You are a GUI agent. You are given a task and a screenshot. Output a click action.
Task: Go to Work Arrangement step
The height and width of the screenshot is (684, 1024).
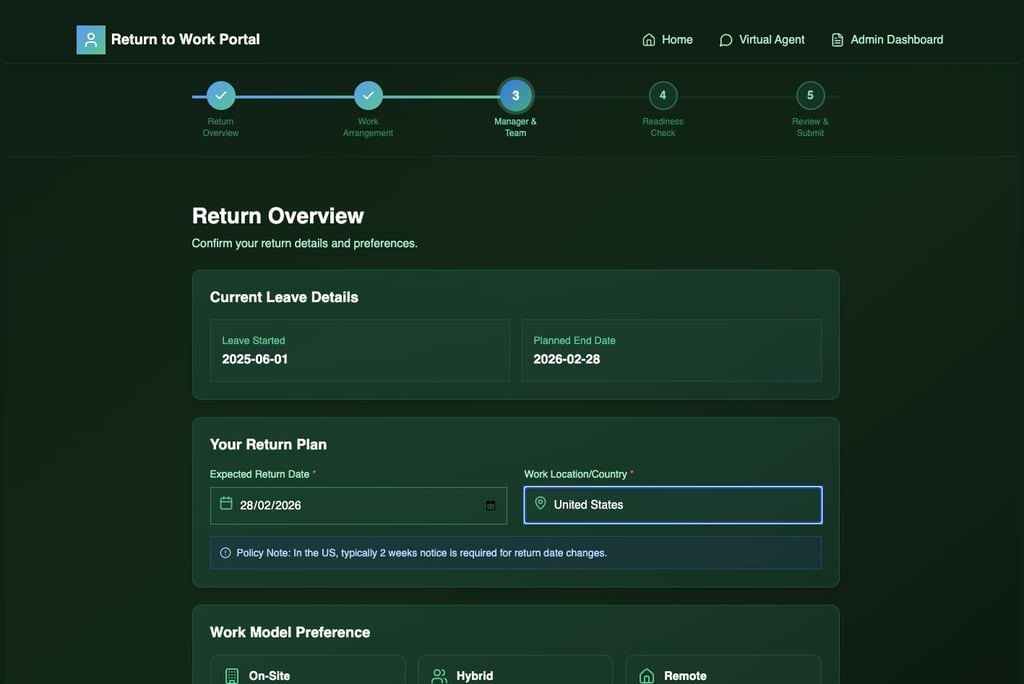coord(368,96)
